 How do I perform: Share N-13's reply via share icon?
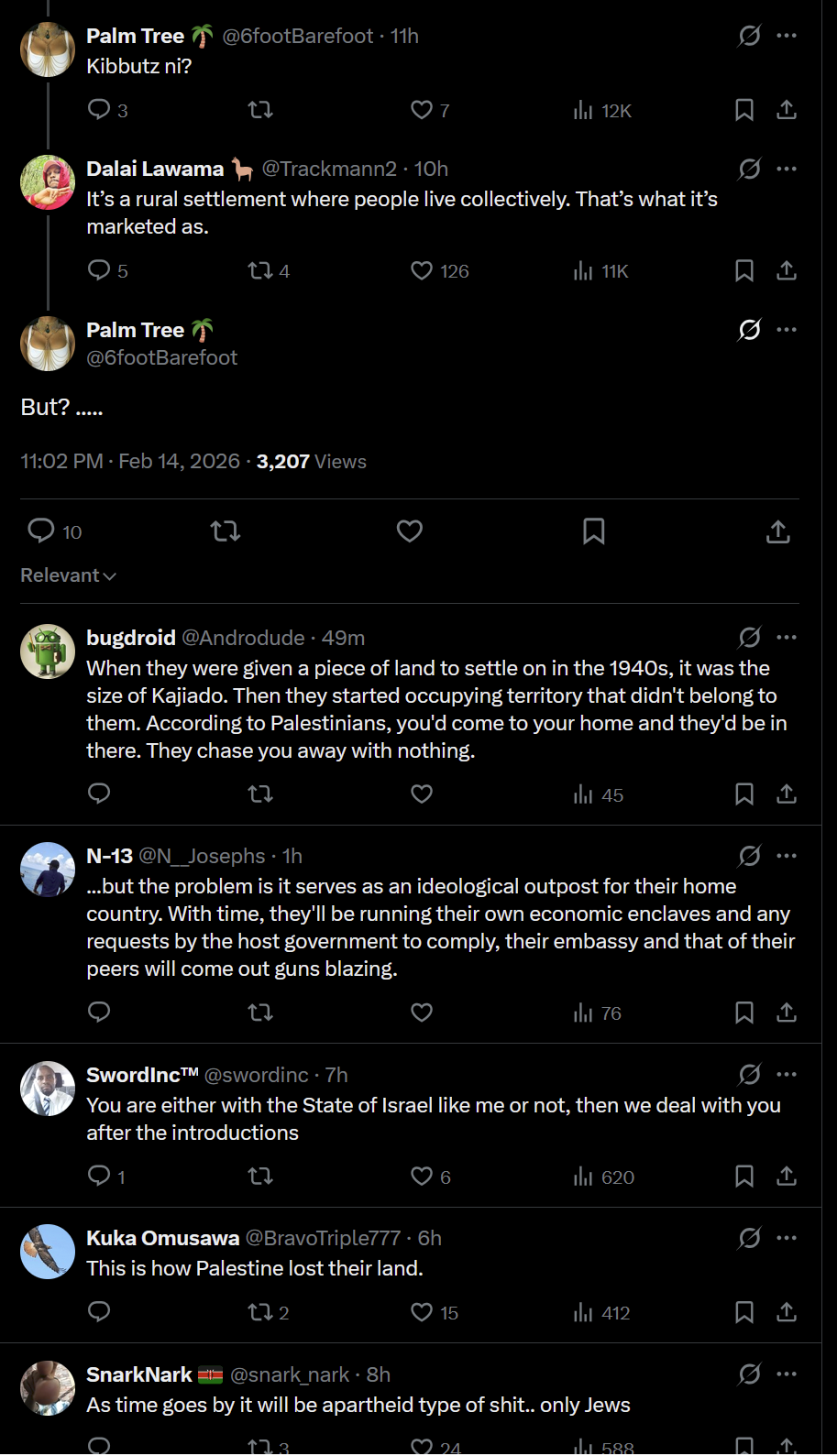tap(786, 1013)
